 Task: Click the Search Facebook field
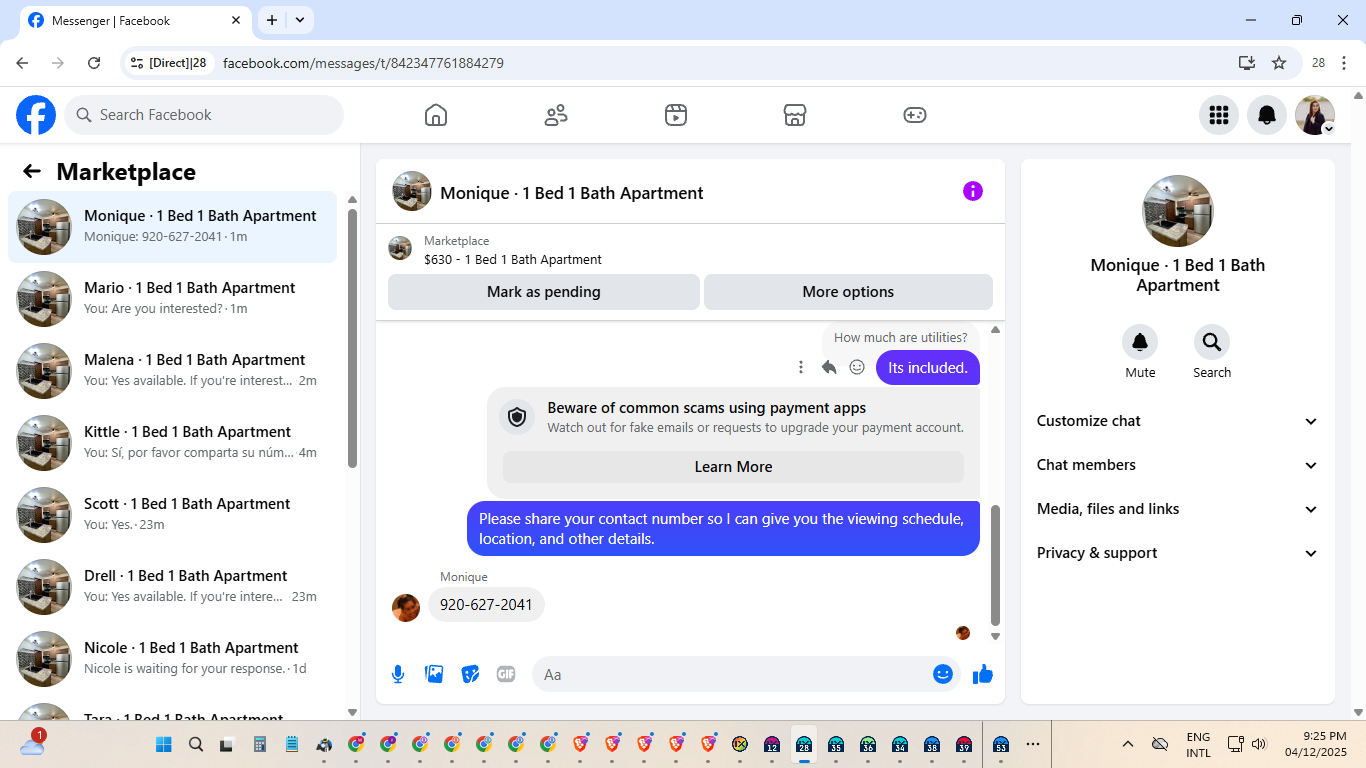(204, 115)
